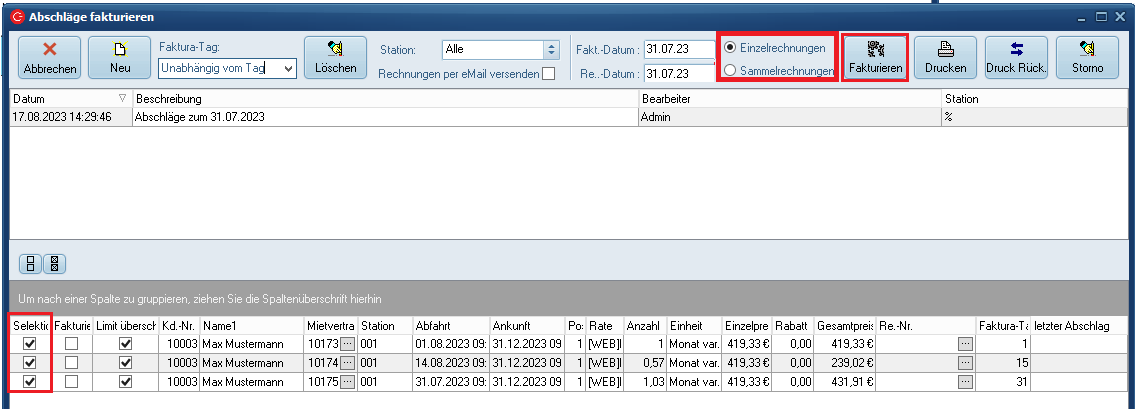1139x410 pixels.
Task: Enable Rechnungen per eMail versenden checkbox
Action: click(548, 74)
